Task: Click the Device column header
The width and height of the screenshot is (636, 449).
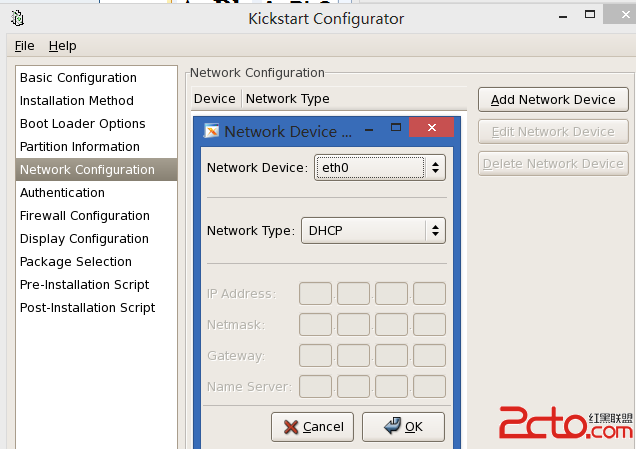Action: tap(216, 99)
